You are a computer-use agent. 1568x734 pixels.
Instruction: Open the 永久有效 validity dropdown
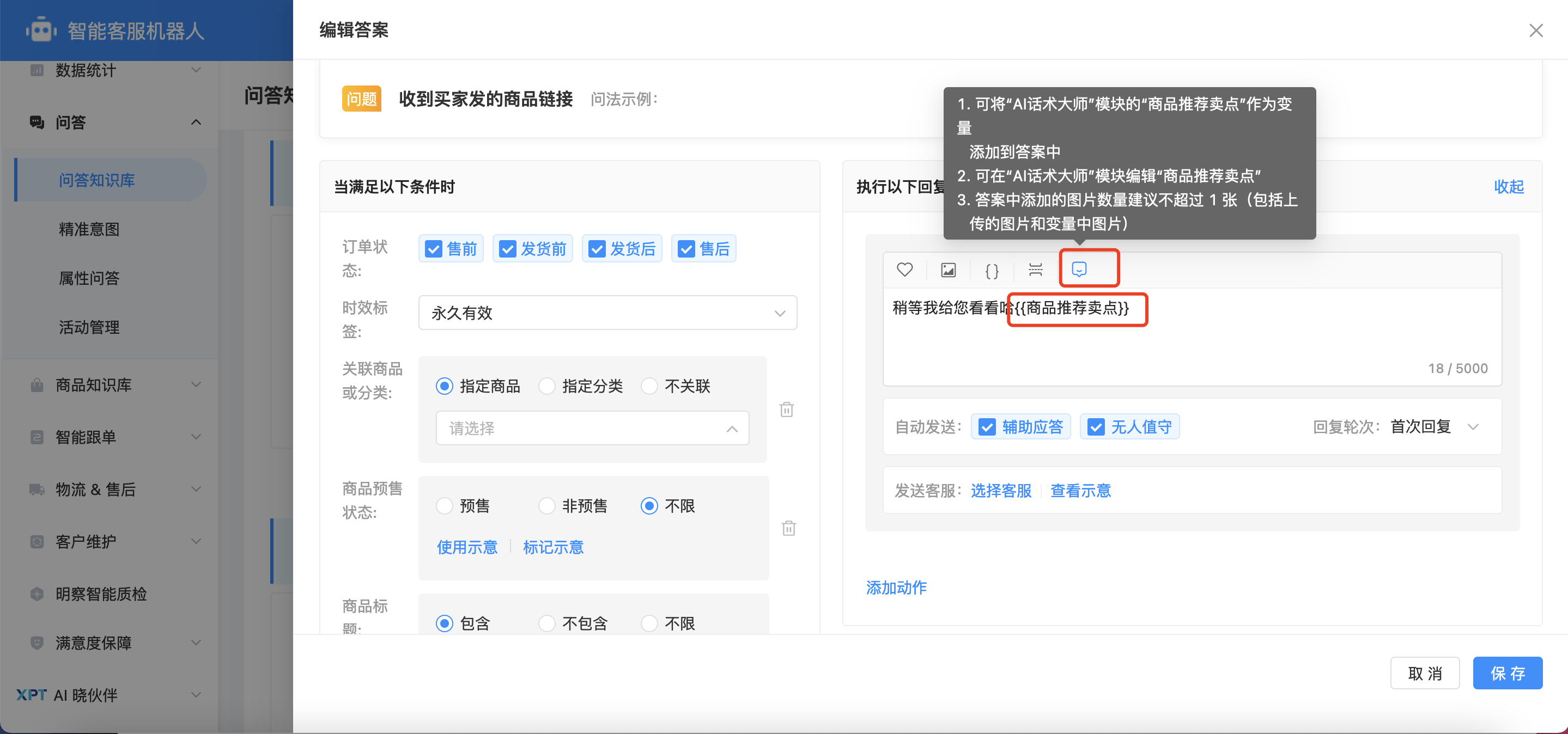[607, 313]
